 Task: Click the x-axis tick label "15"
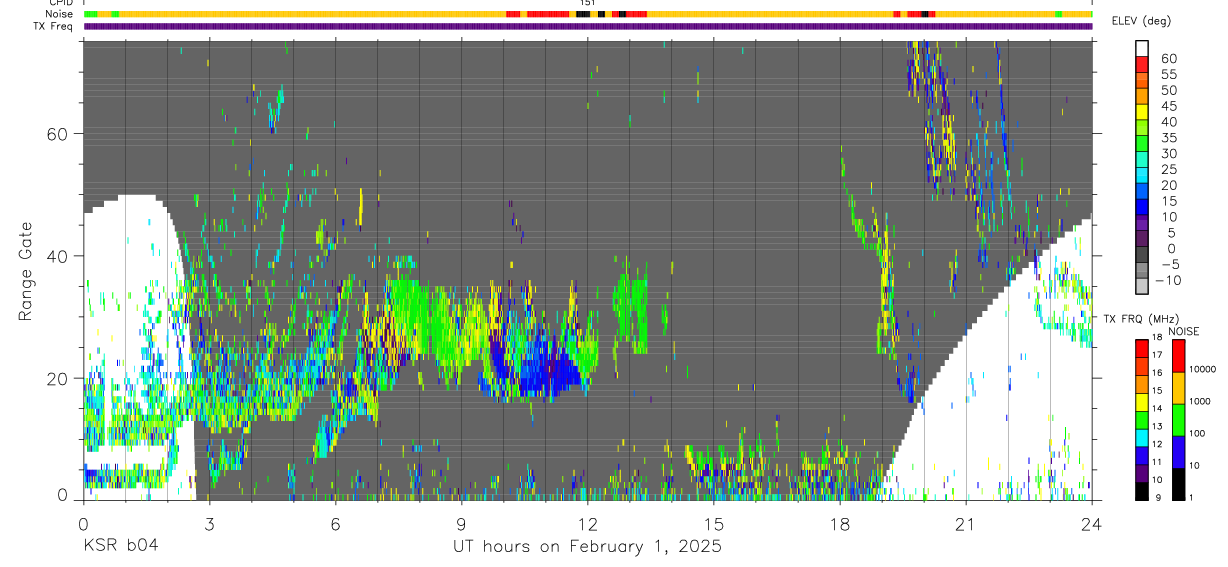point(713,523)
